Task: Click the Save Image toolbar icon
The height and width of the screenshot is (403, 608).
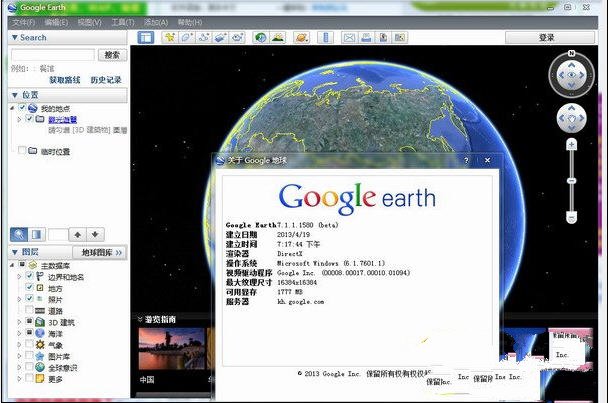Action: coord(383,38)
